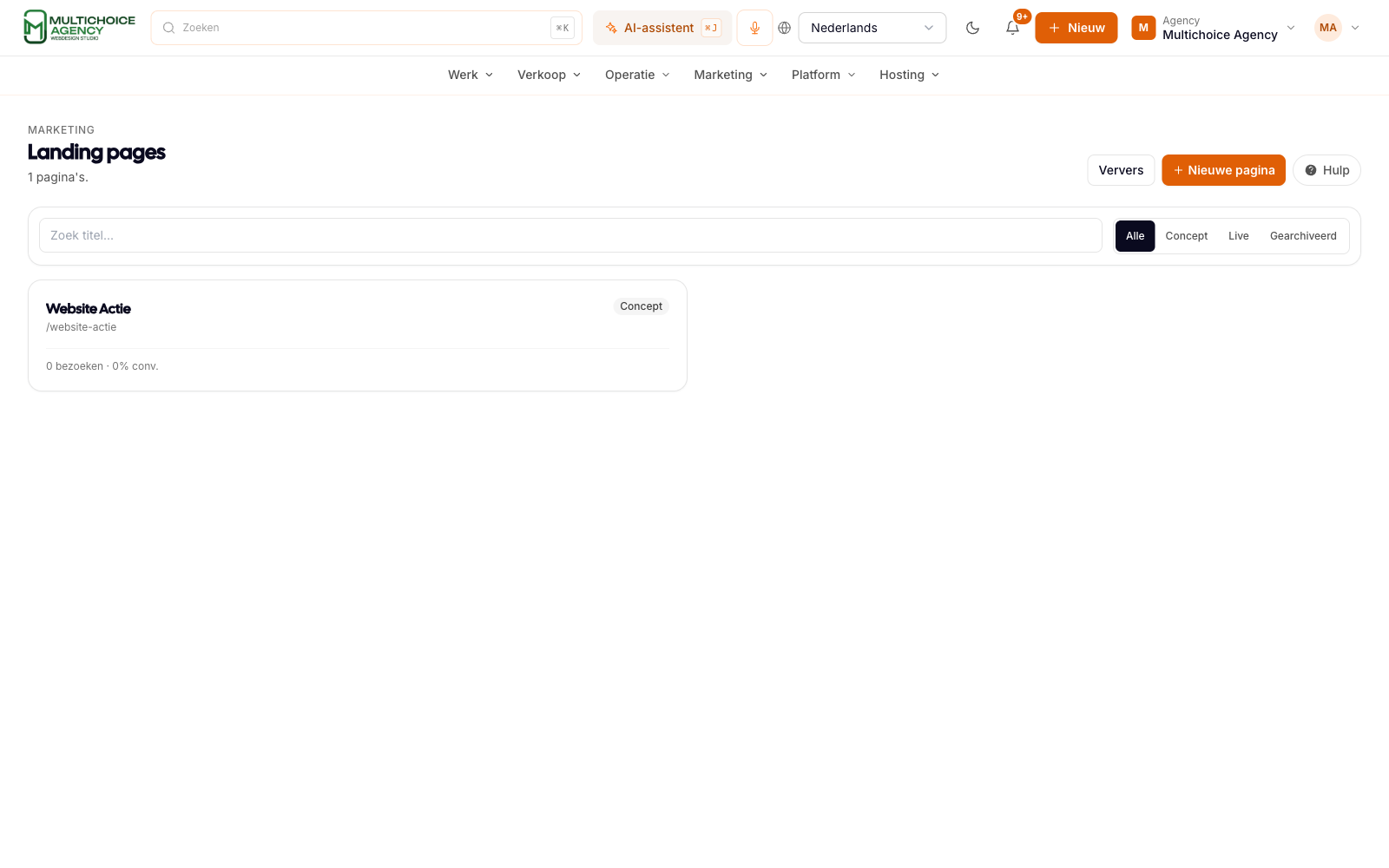
Task: Expand the user account chevron
Action: tap(1354, 28)
